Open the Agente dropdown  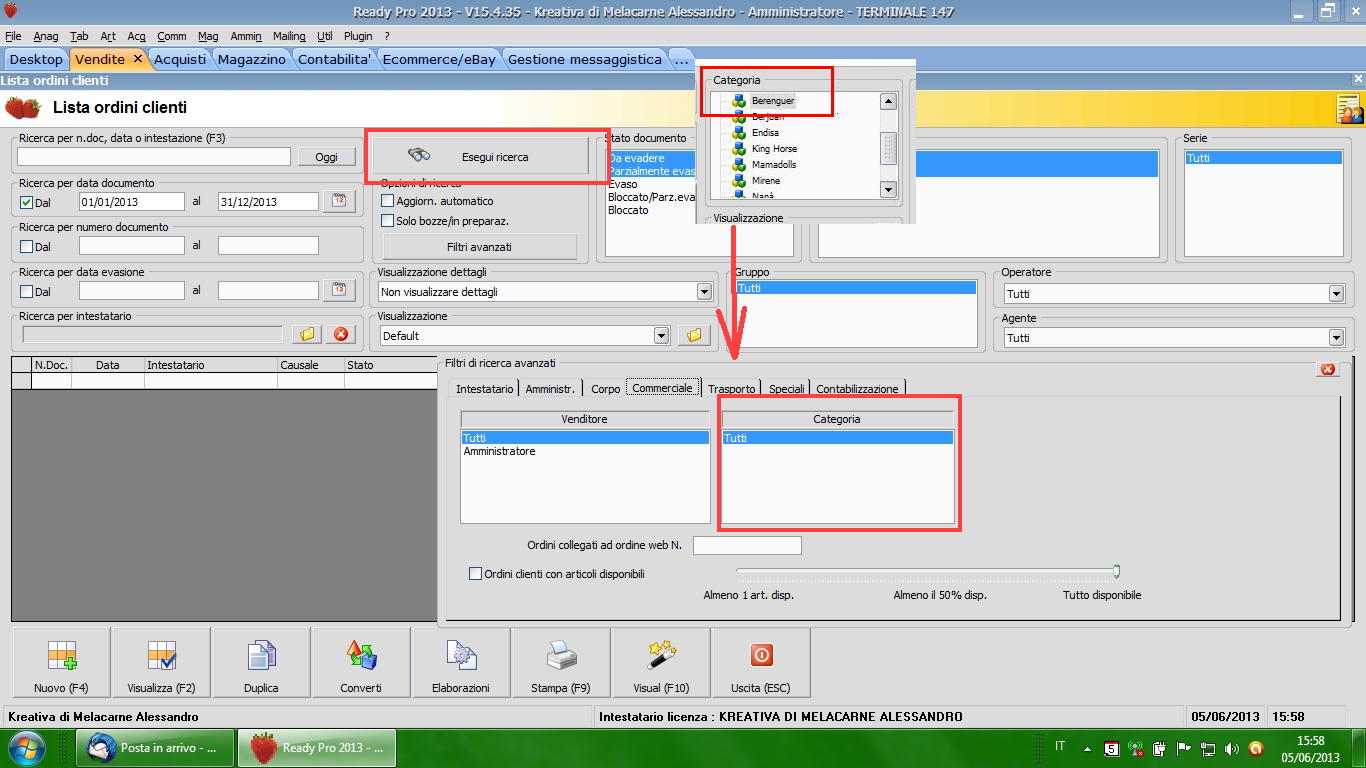pyautogui.click(x=1336, y=338)
